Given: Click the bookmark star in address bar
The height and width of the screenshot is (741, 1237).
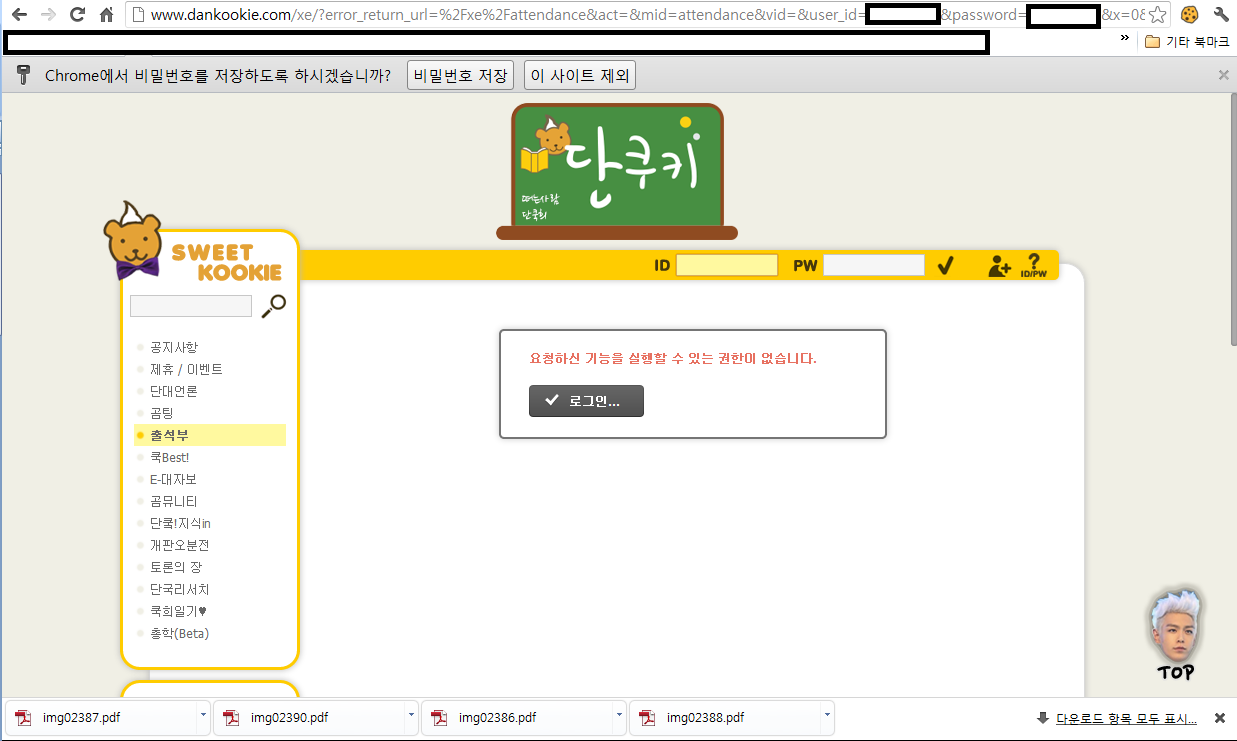Looking at the screenshot, I should (1157, 15).
